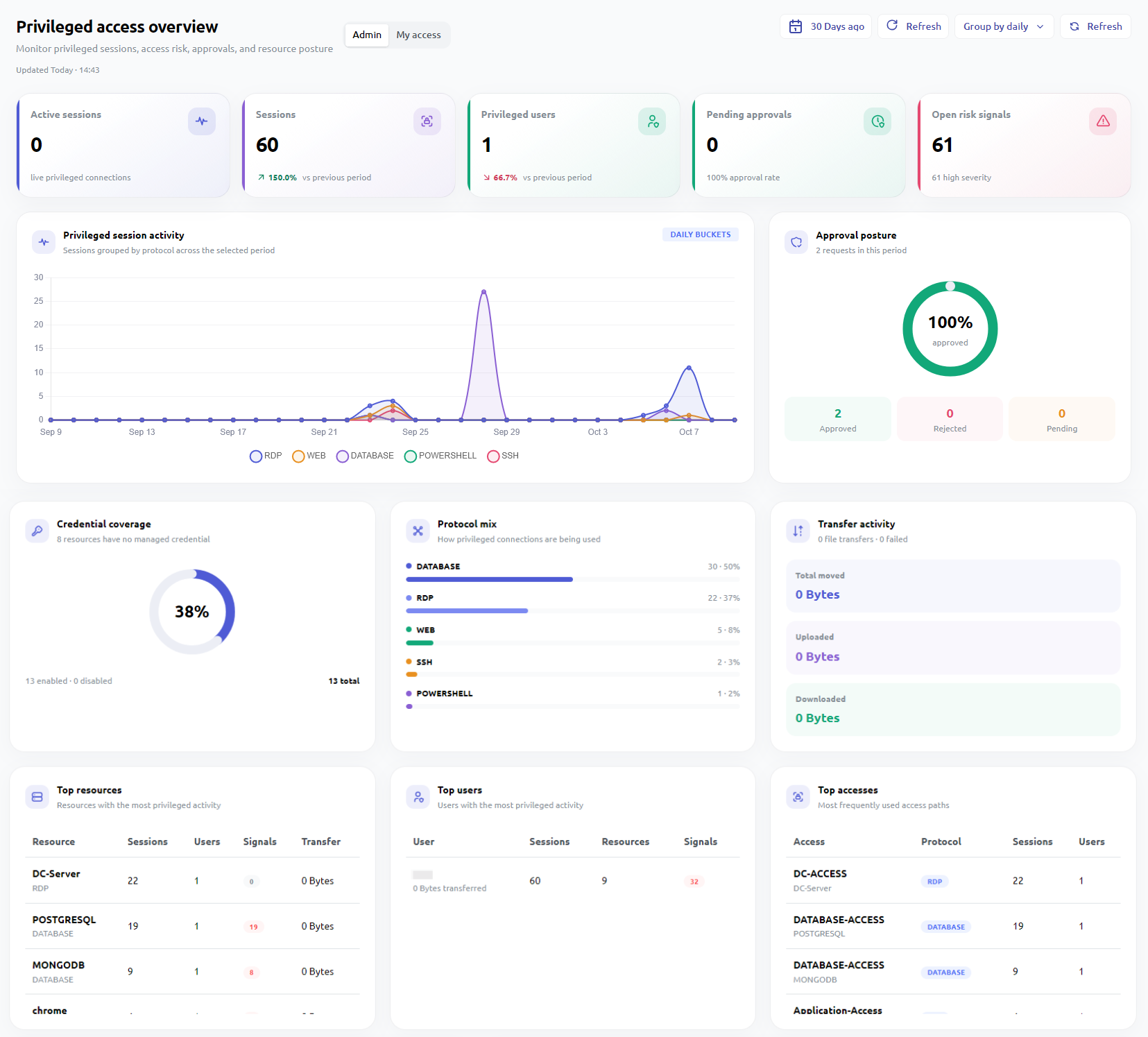Click the signals badge showing 32
1148x1037 pixels.
pos(694,882)
